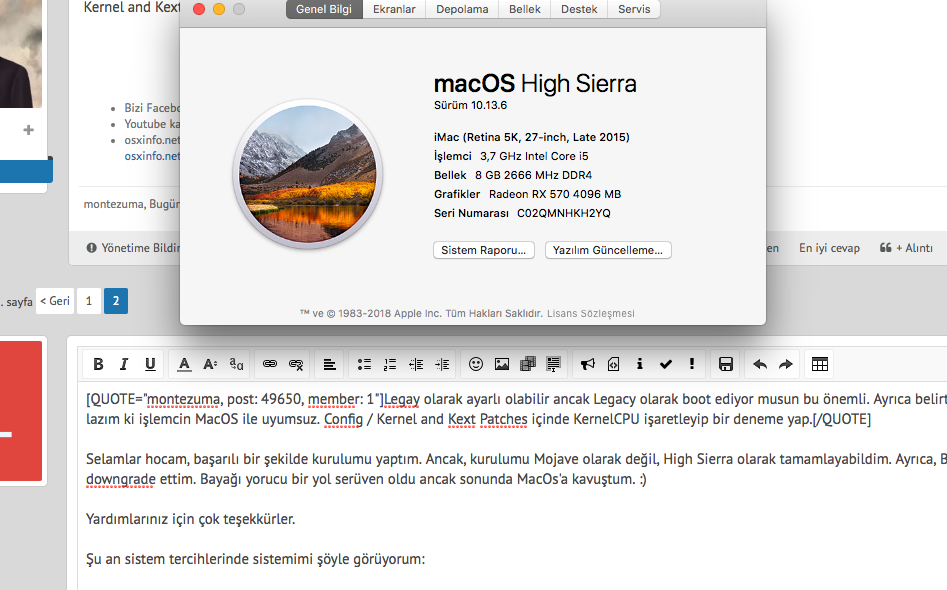This screenshot has width=947, height=590.
Task: Open the font family dropdown
Action: [236, 364]
